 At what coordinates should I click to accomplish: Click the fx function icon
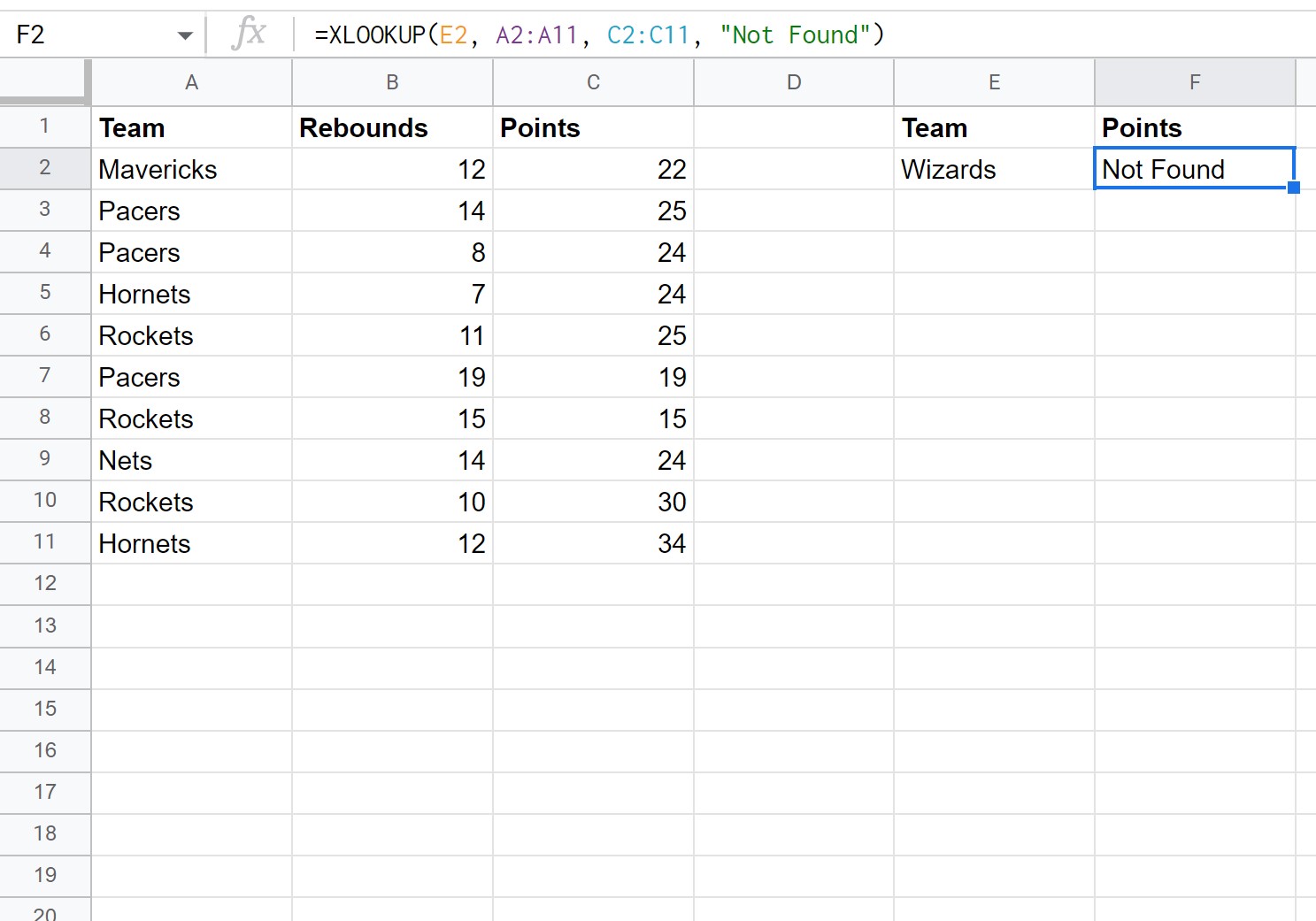coord(249,35)
